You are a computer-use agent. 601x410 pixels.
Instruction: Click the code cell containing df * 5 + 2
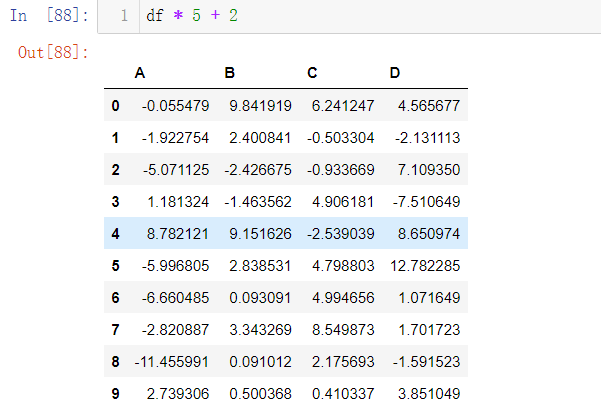pos(349,16)
